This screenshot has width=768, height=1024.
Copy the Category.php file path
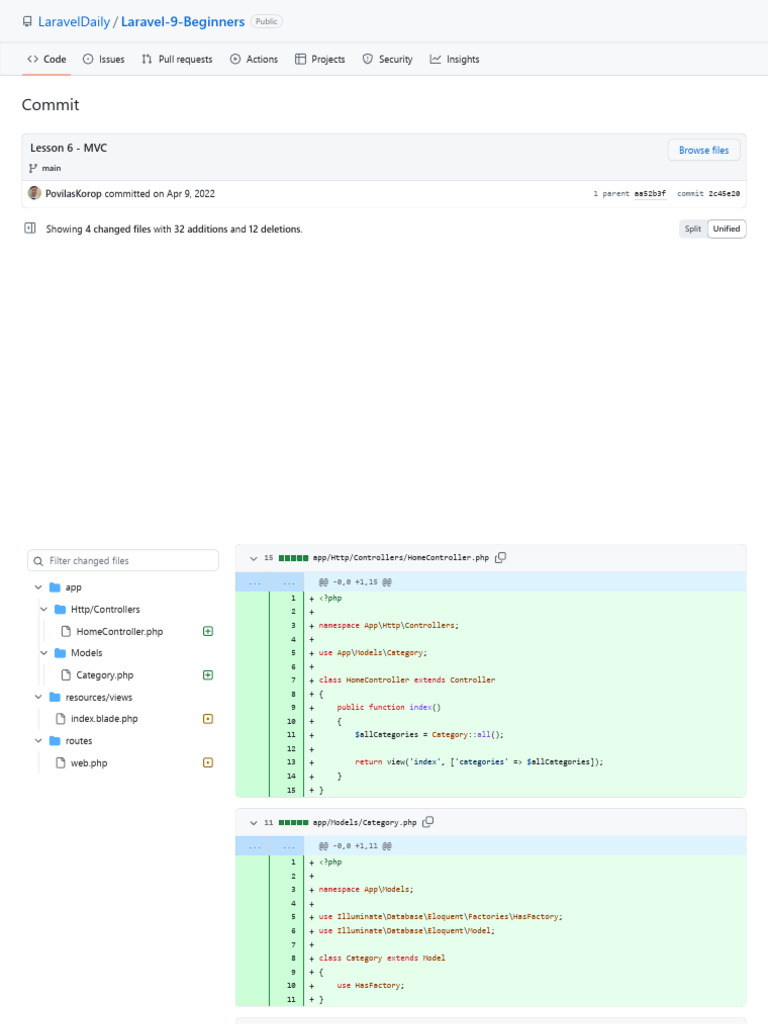click(428, 822)
